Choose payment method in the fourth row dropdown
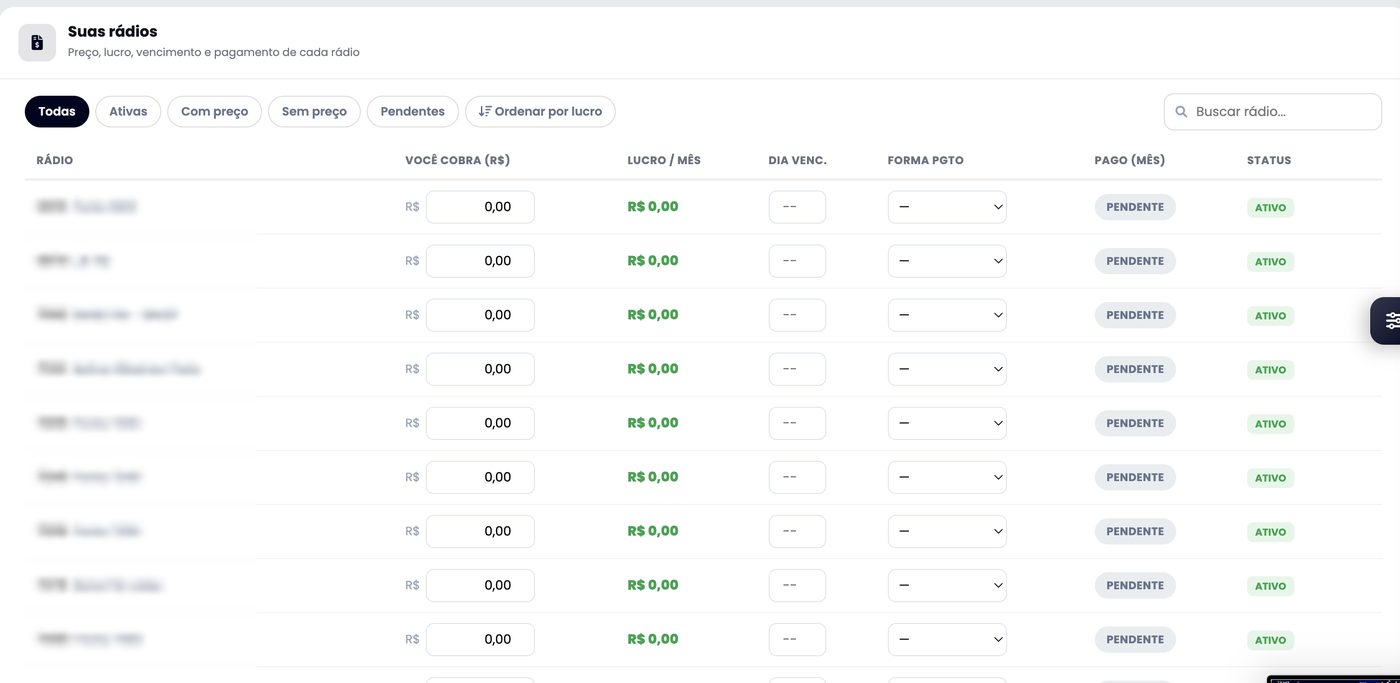The height and width of the screenshot is (683, 1400). pos(947,369)
